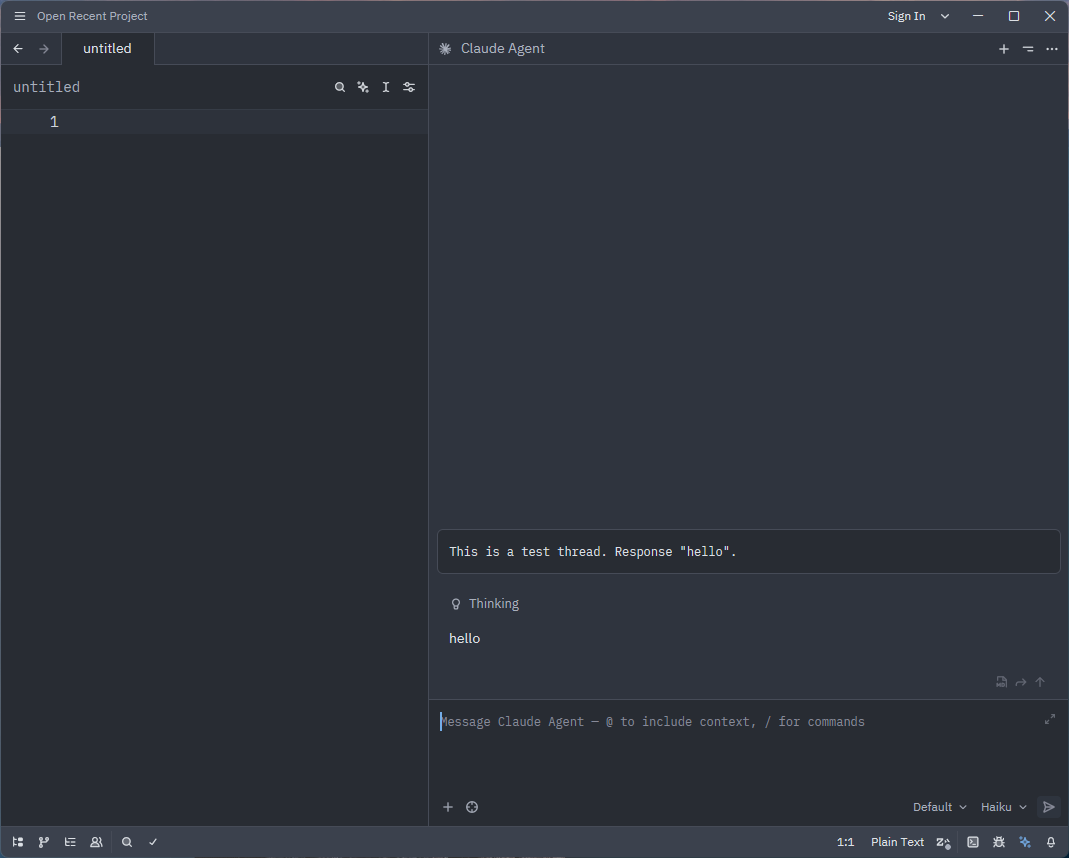Open buffer search in editor toolbar
This screenshot has width=1069, height=858.
point(340,87)
